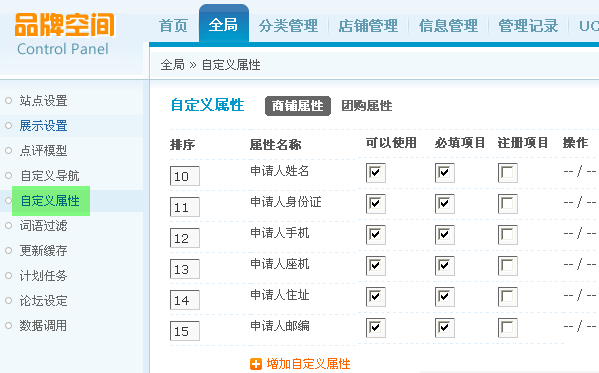The image size is (599, 373).
Task: Toggle 必填项目 for 申请人身份证
Action: coord(445,204)
